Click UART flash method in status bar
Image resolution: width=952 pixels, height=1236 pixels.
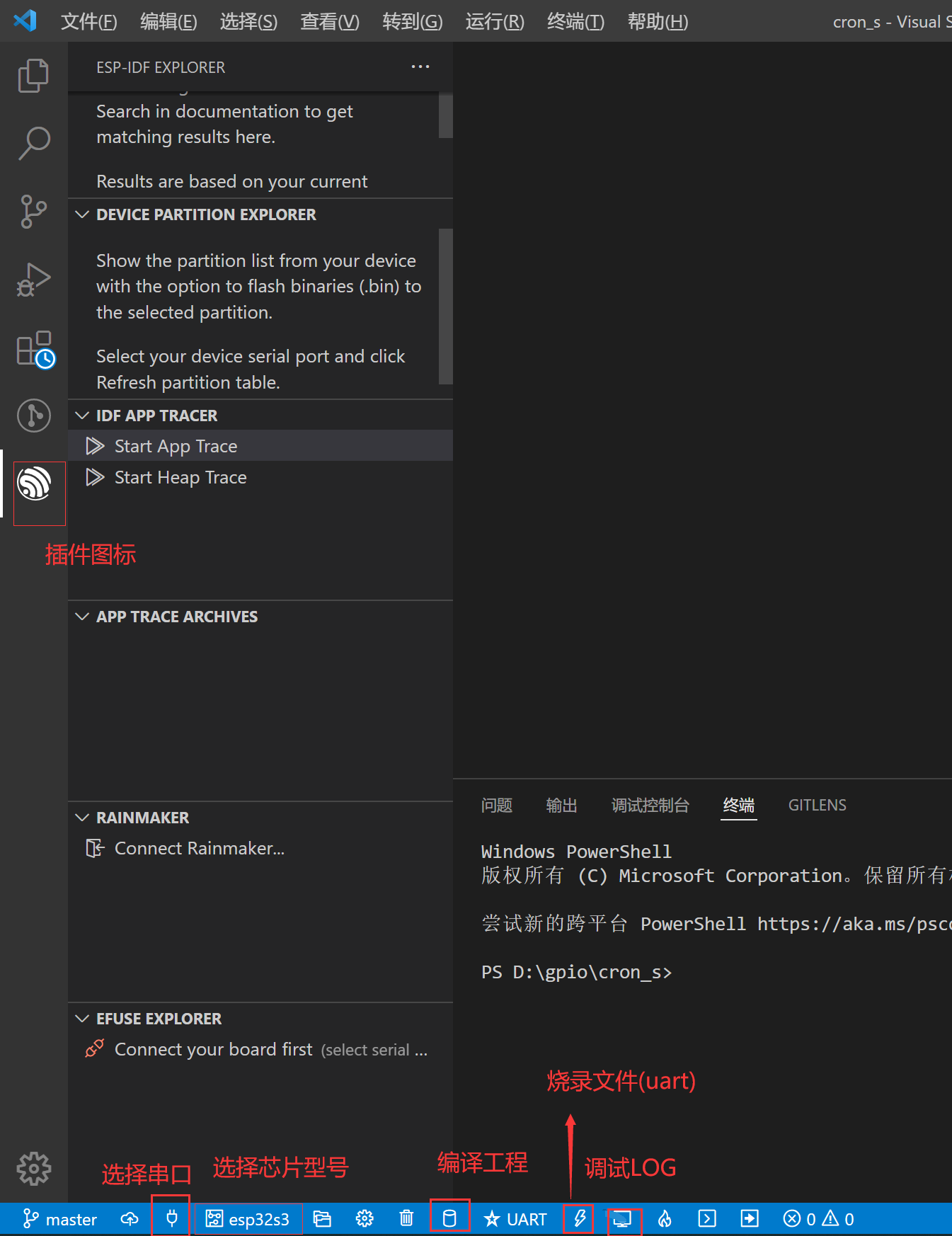click(515, 1219)
